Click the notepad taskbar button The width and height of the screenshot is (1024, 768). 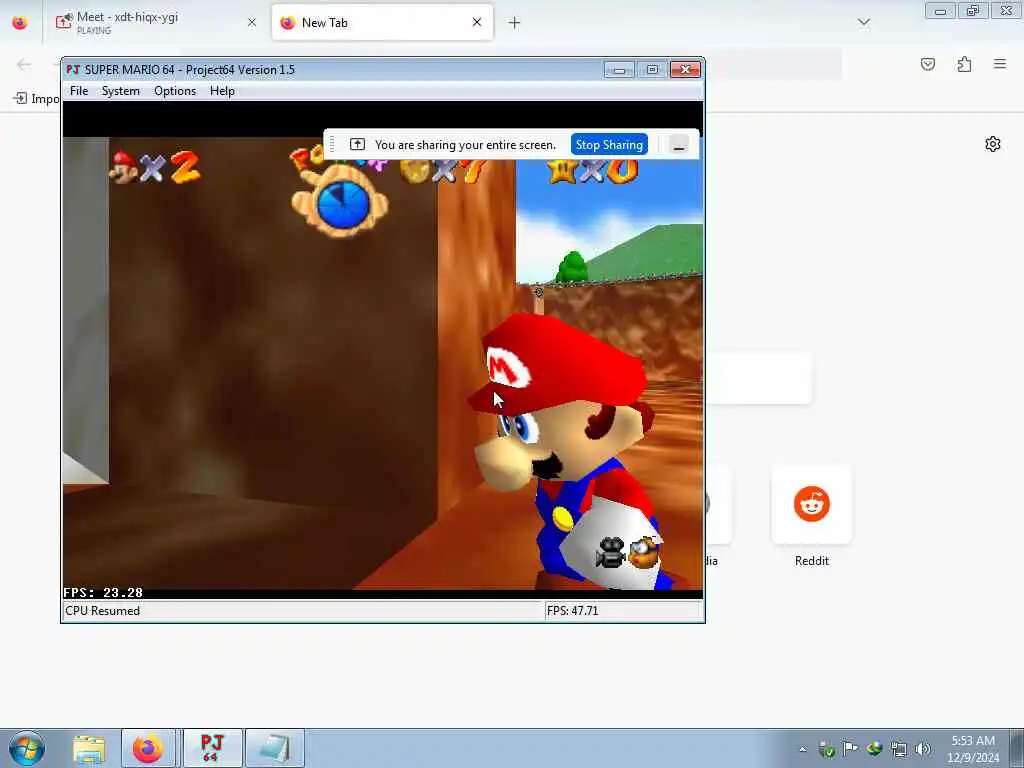[x=275, y=748]
